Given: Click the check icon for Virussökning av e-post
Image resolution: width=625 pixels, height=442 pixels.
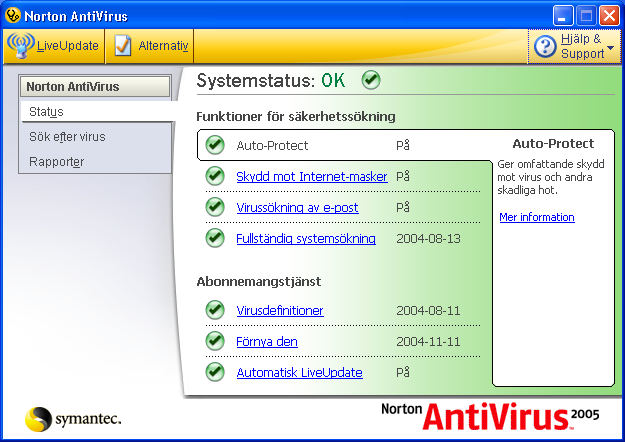Looking at the screenshot, I should tap(215, 207).
